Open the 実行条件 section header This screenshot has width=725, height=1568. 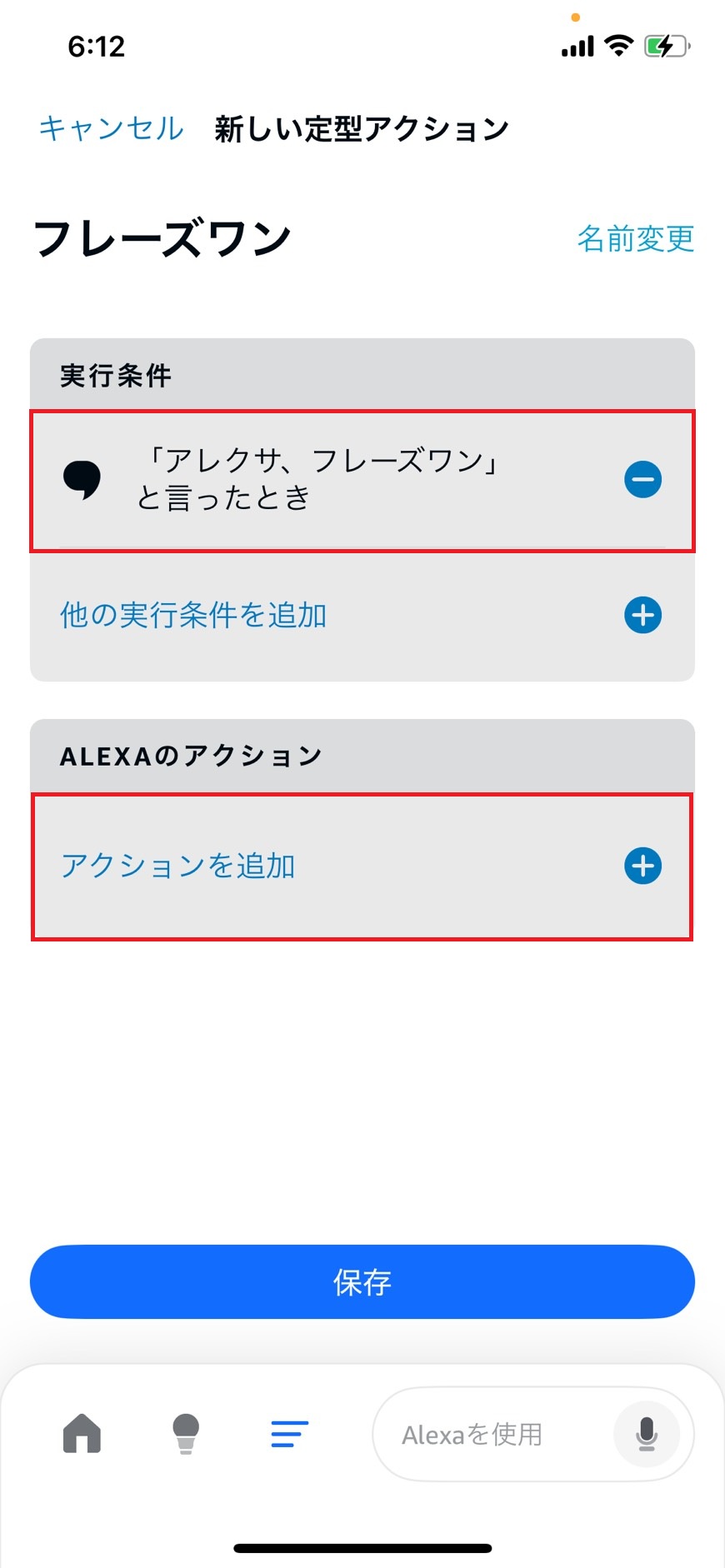pos(113,376)
